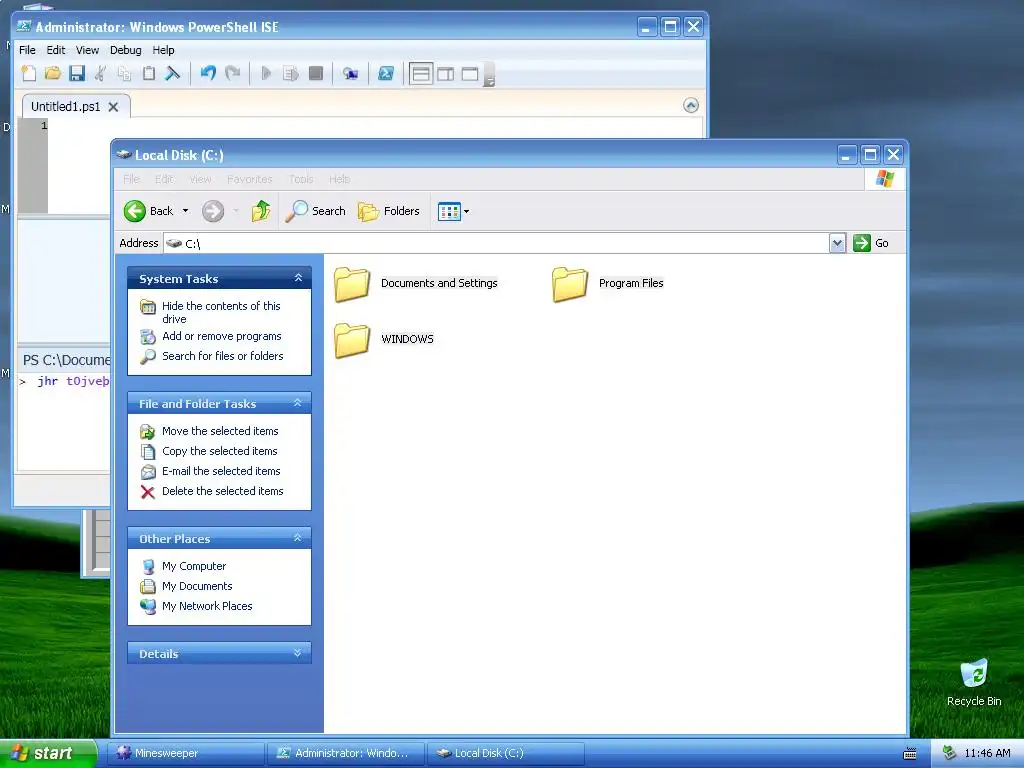Viewport: 1024px width, 768px height.
Task: Select the WINDOWS folder
Action: (384, 340)
